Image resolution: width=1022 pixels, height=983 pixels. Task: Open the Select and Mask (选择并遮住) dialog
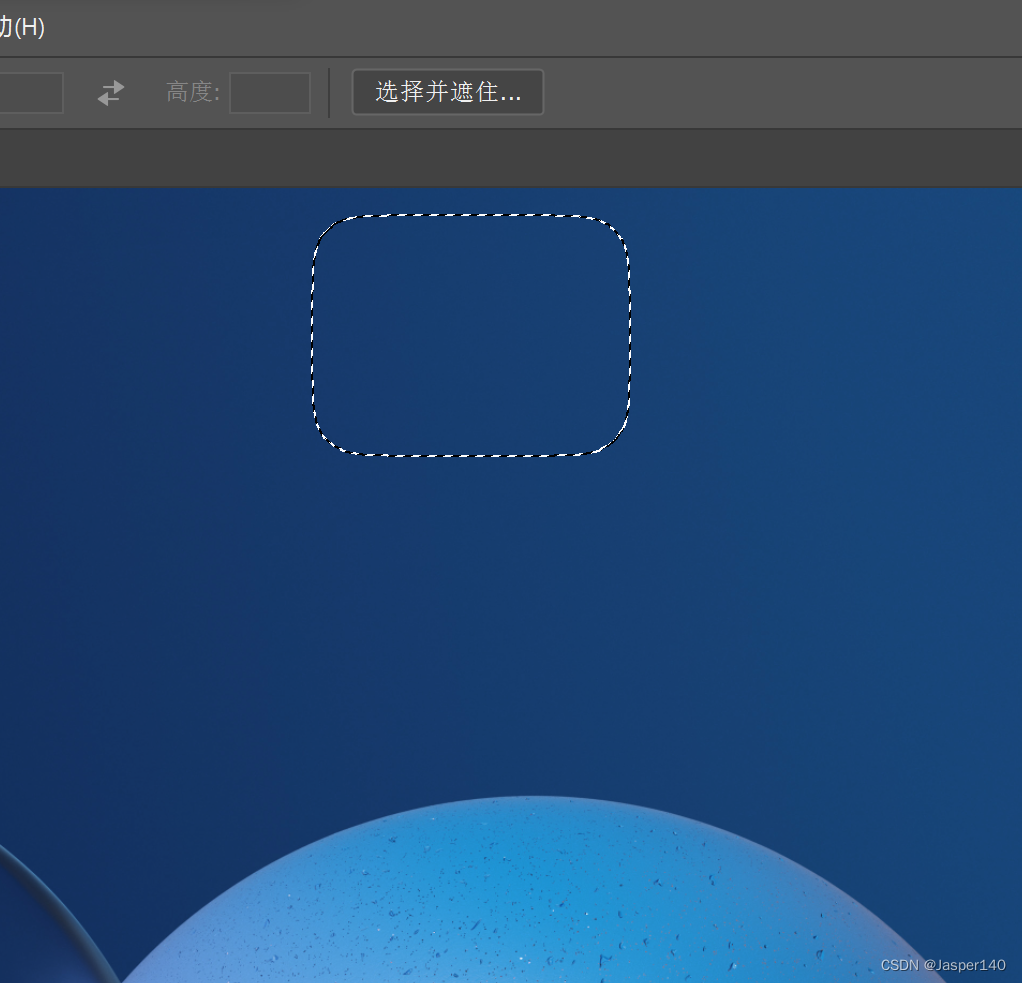448,92
